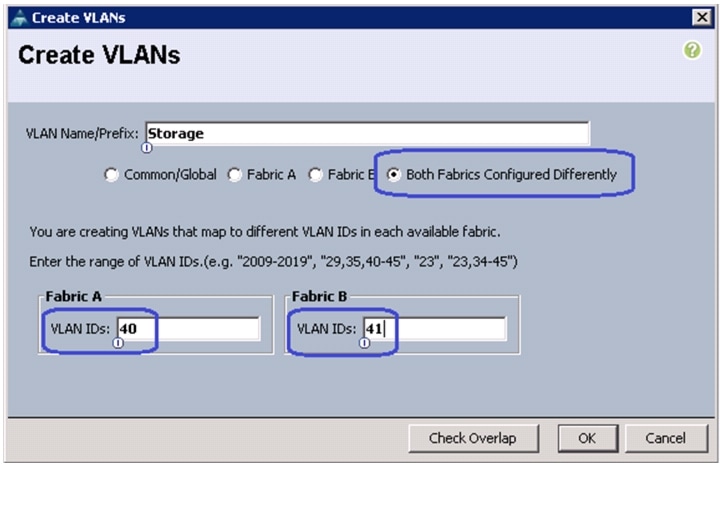Click the info marker under VLAN Name/Prefix

[146, 148]
